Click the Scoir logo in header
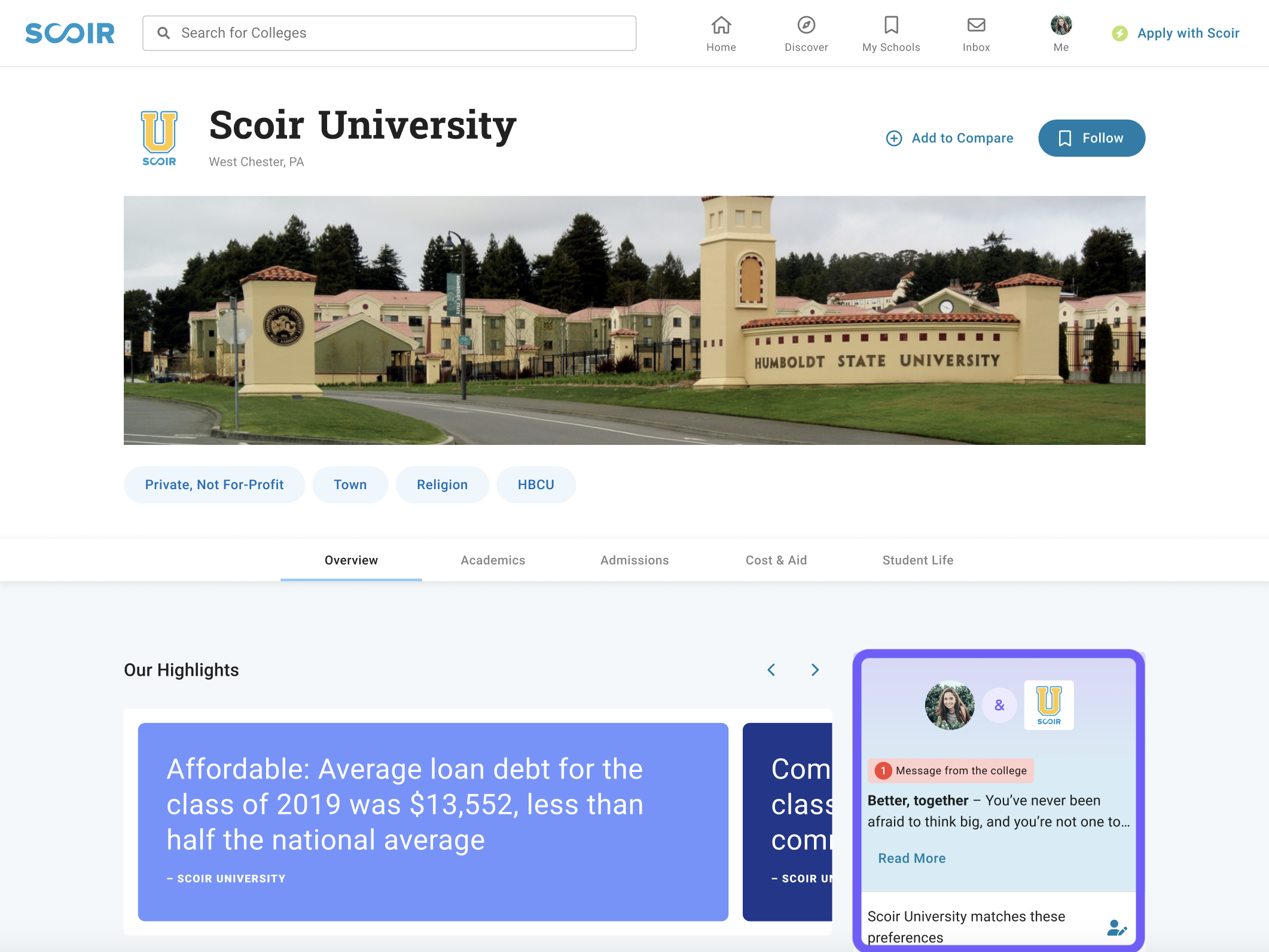This screenshot has width=1269, height=952. tap(69, 33)
